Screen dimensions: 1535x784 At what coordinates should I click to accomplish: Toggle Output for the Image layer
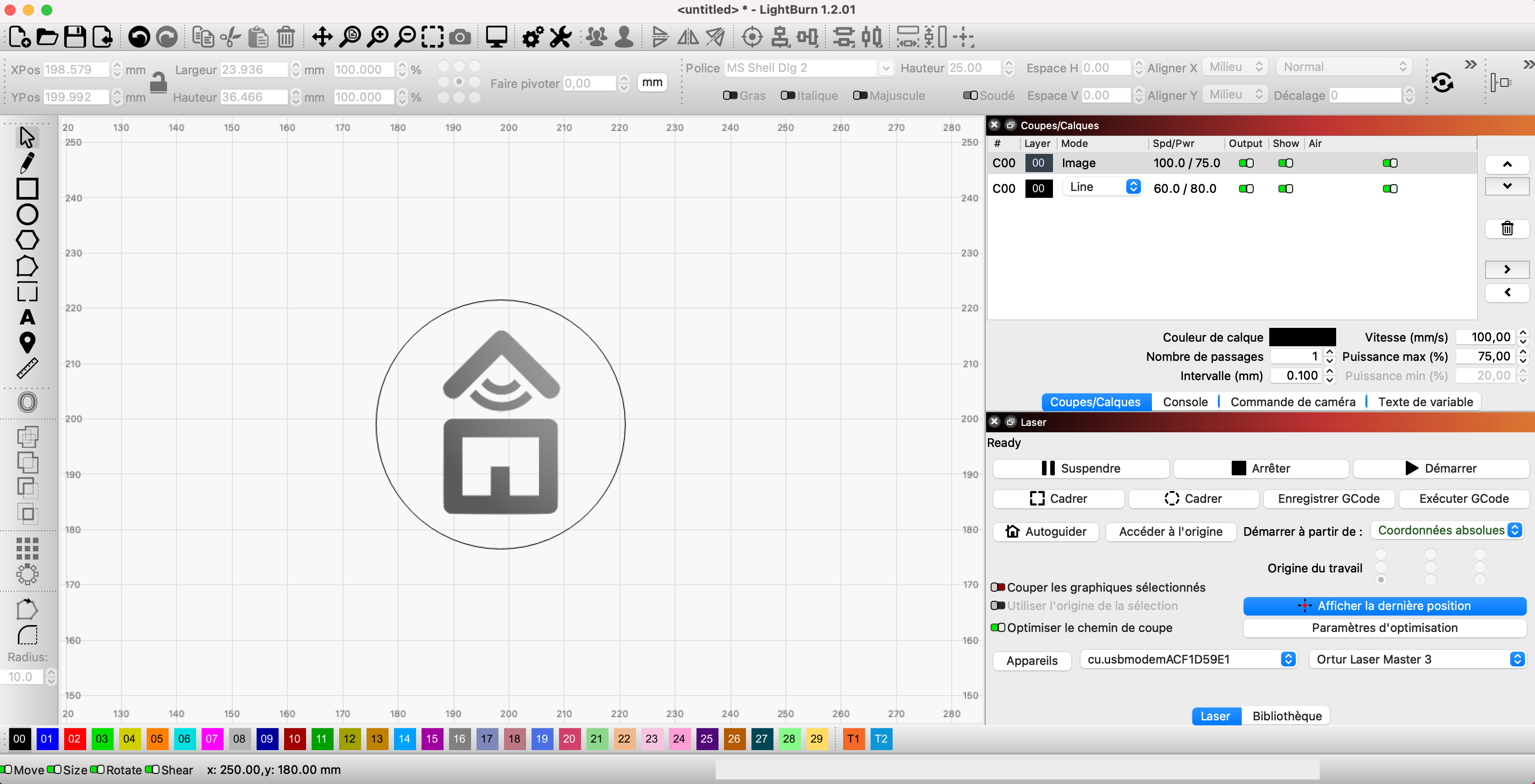[1246, 163]
